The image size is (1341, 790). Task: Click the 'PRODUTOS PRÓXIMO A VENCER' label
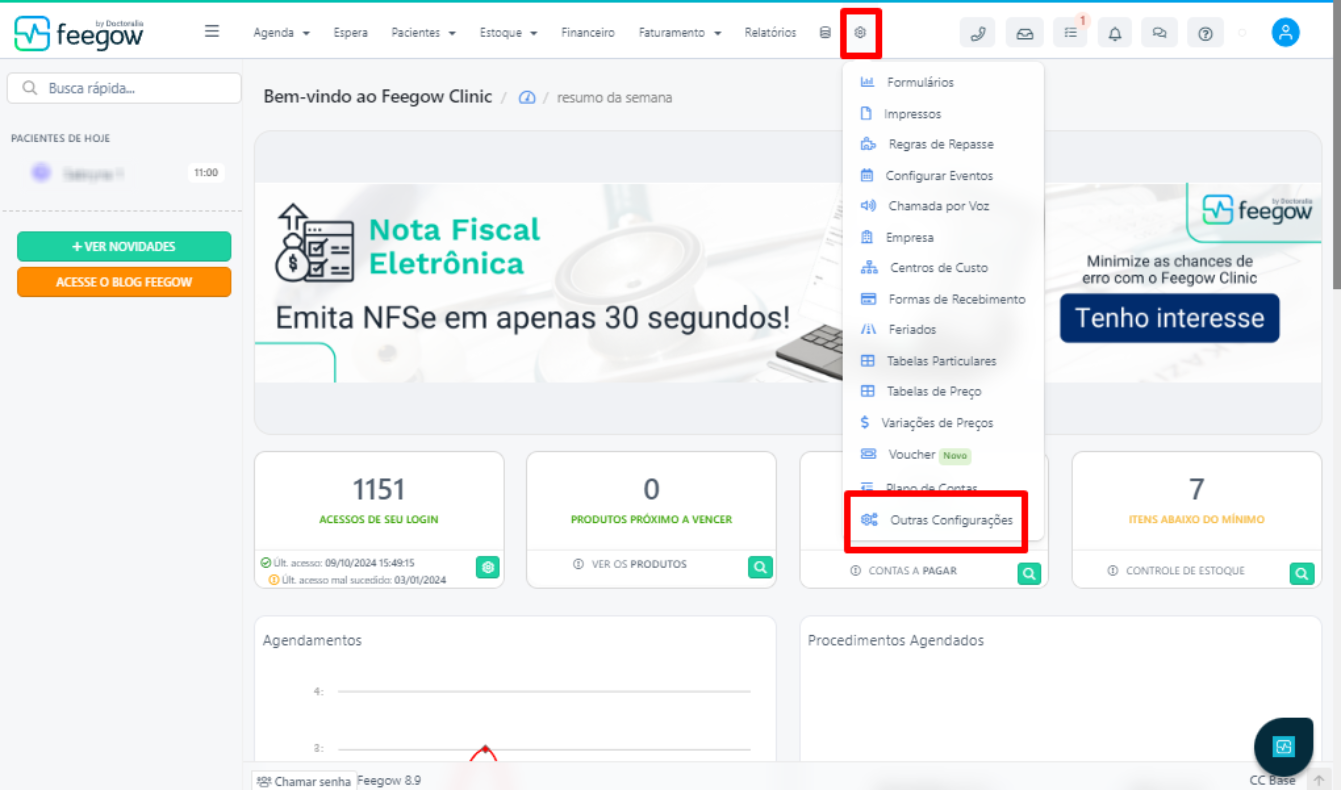pos(651,519)
